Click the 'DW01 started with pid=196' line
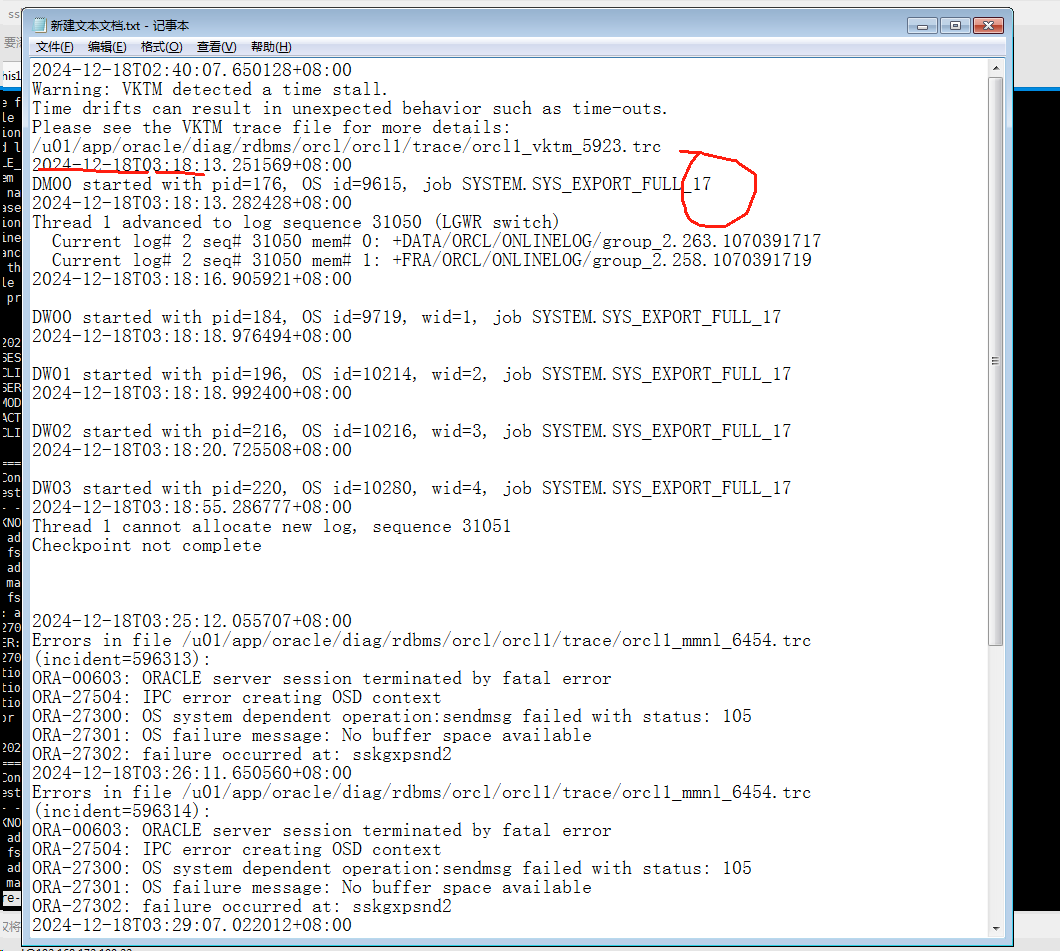Viewport: 1060px width, 951px height. pyautogui.click(x=412, y=374)
